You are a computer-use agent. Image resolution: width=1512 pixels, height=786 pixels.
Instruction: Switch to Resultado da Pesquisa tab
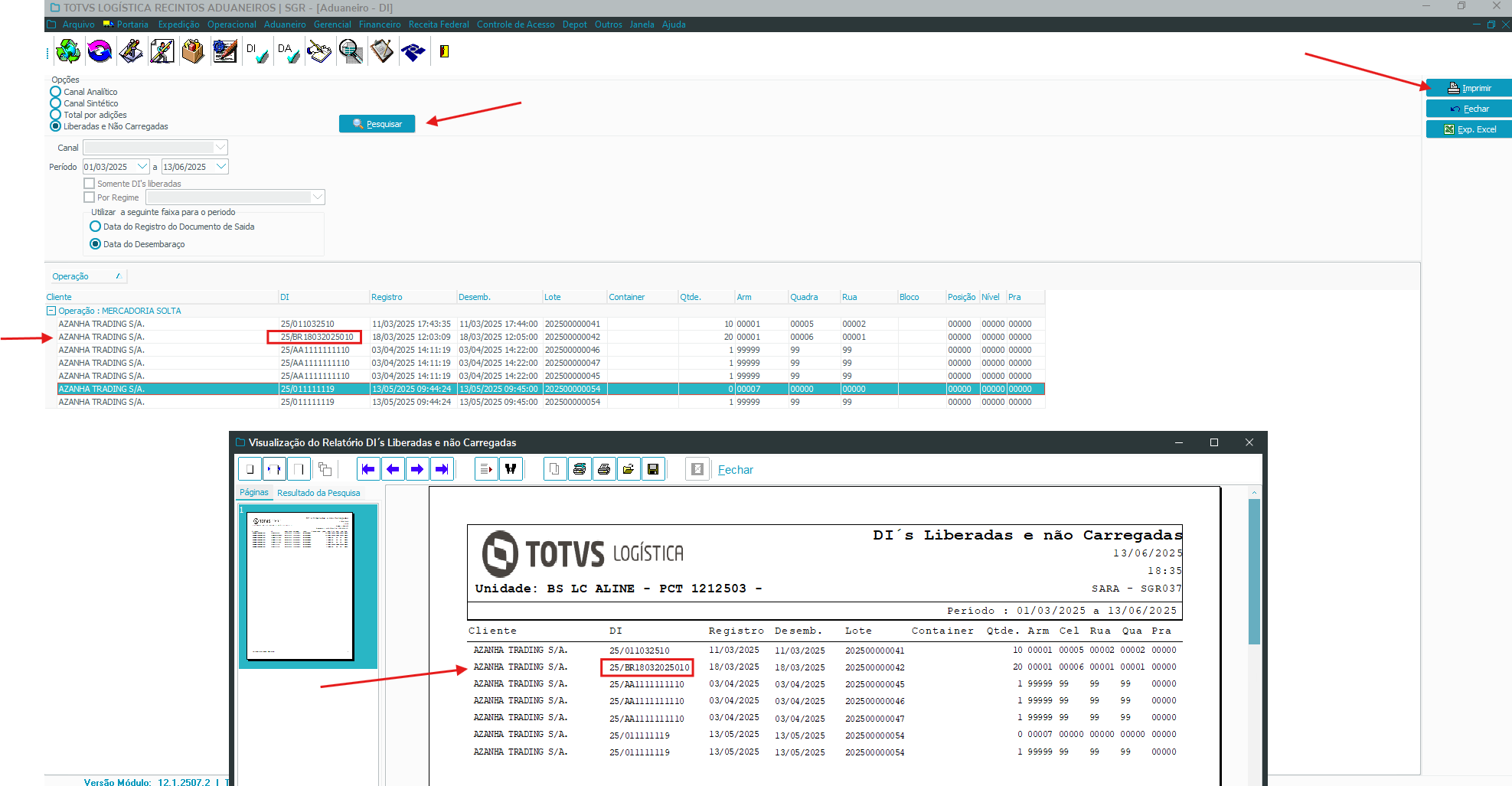click(318, 493)
